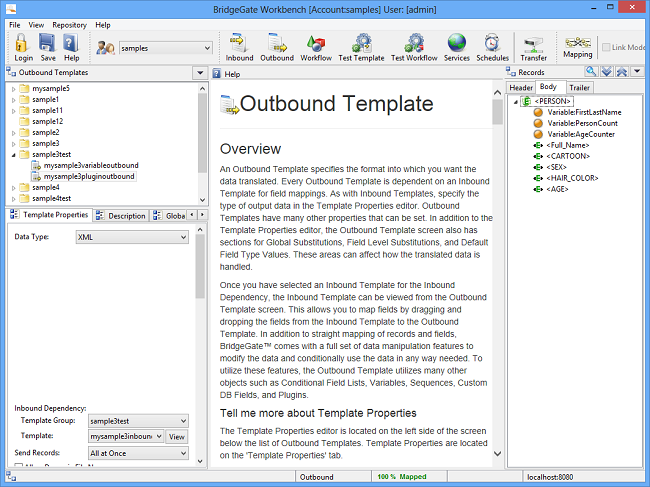
Task: Collapse the sample3test folder
Action: point(13,155)
